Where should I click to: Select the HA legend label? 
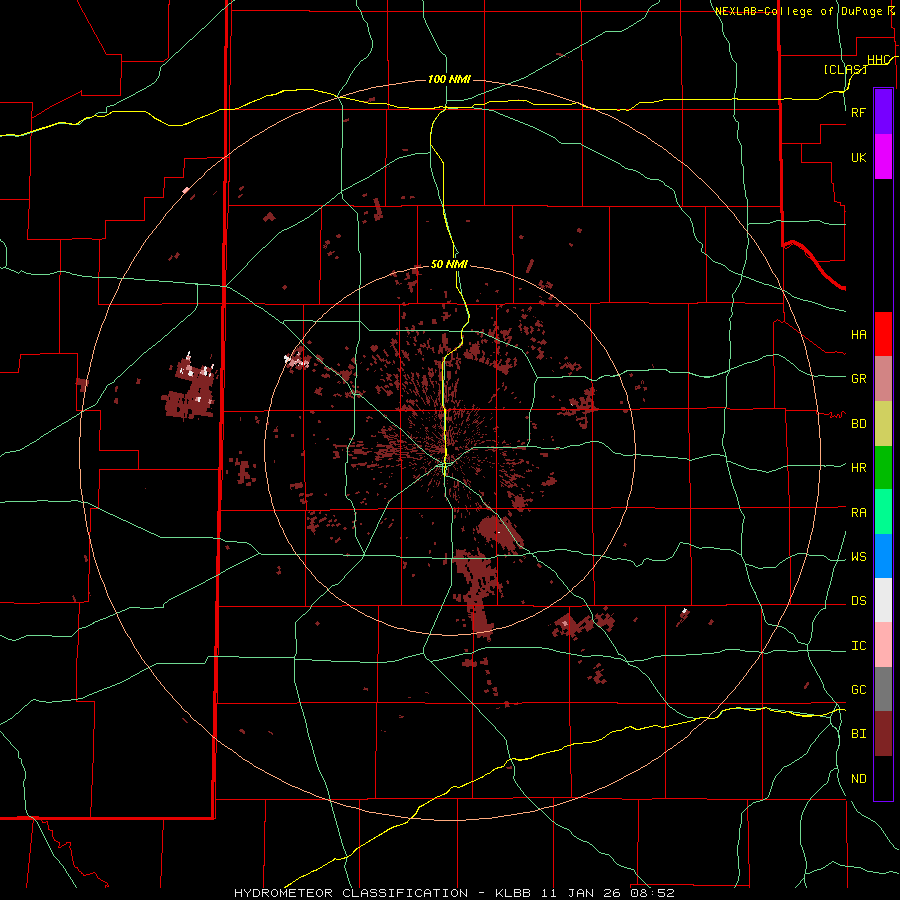[x=859, y=335]
